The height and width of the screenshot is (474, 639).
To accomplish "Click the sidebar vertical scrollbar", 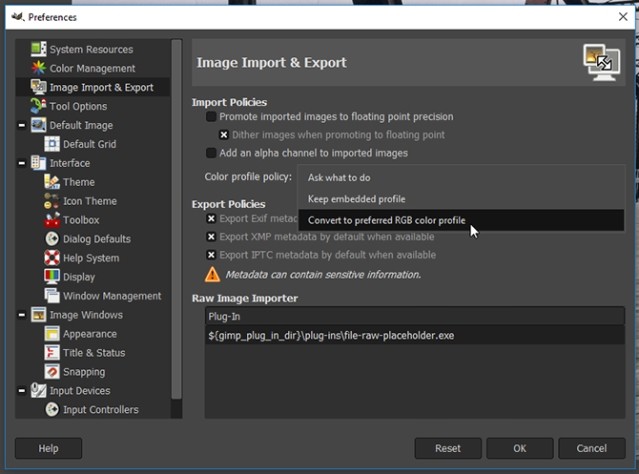I will click(x=177, y=200).
